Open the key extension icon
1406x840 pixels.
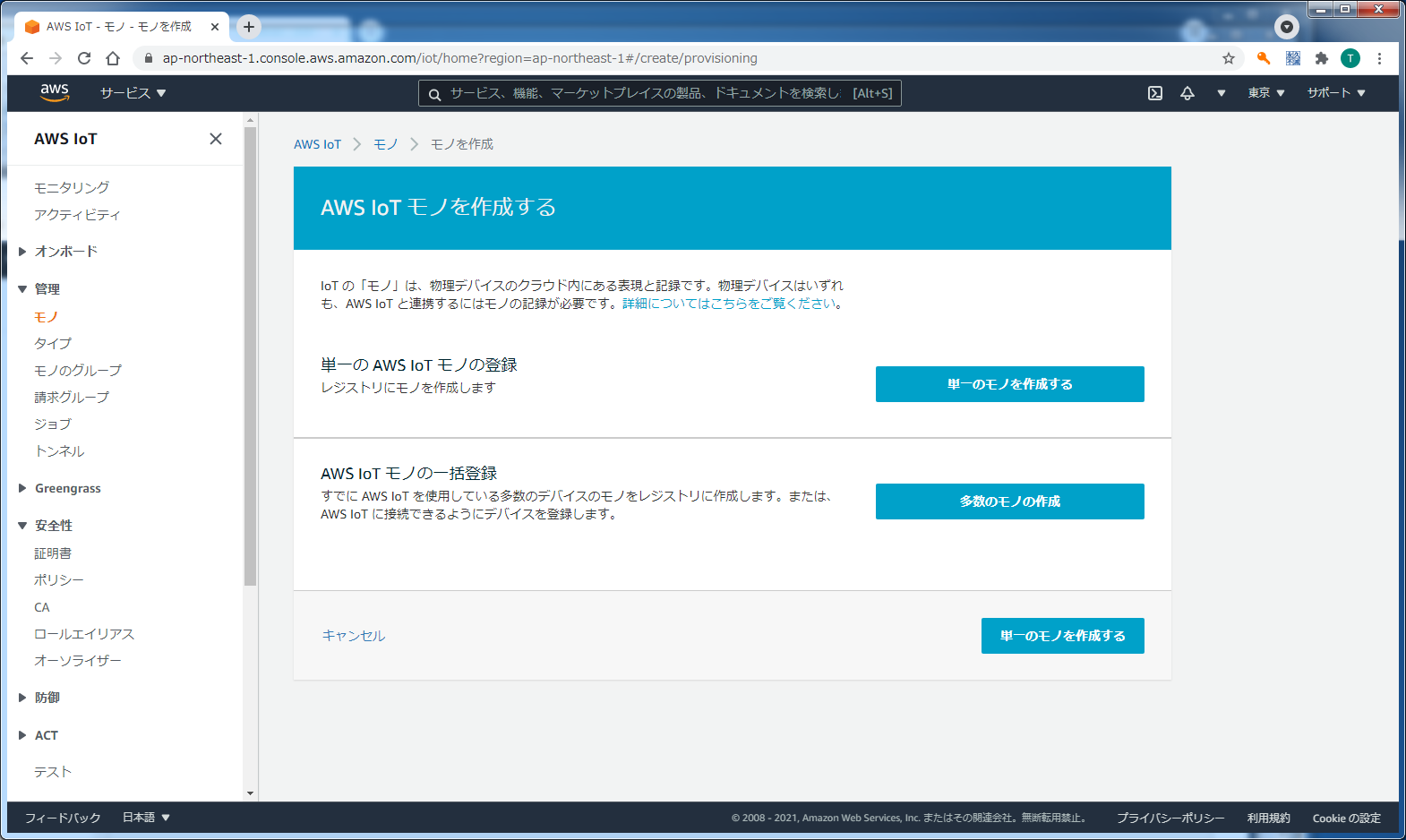(x=1264, y=58)
